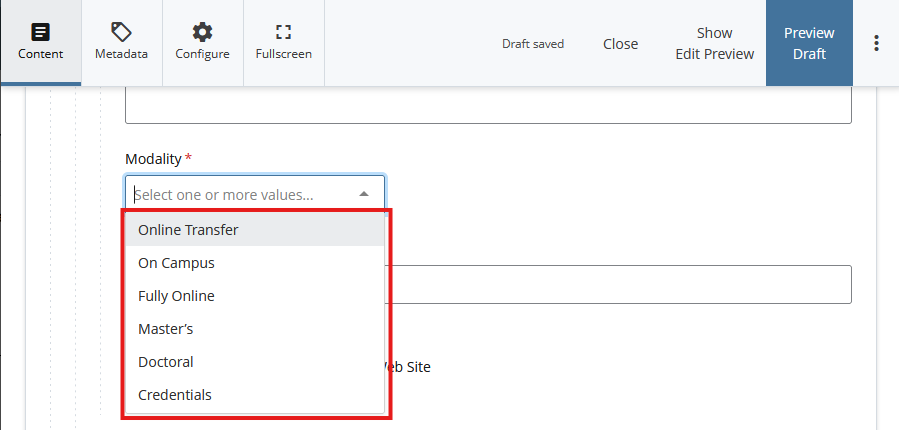Click the 'Draft saved' status text
Viewport: 899px width, 430px height.
(533, 44)
